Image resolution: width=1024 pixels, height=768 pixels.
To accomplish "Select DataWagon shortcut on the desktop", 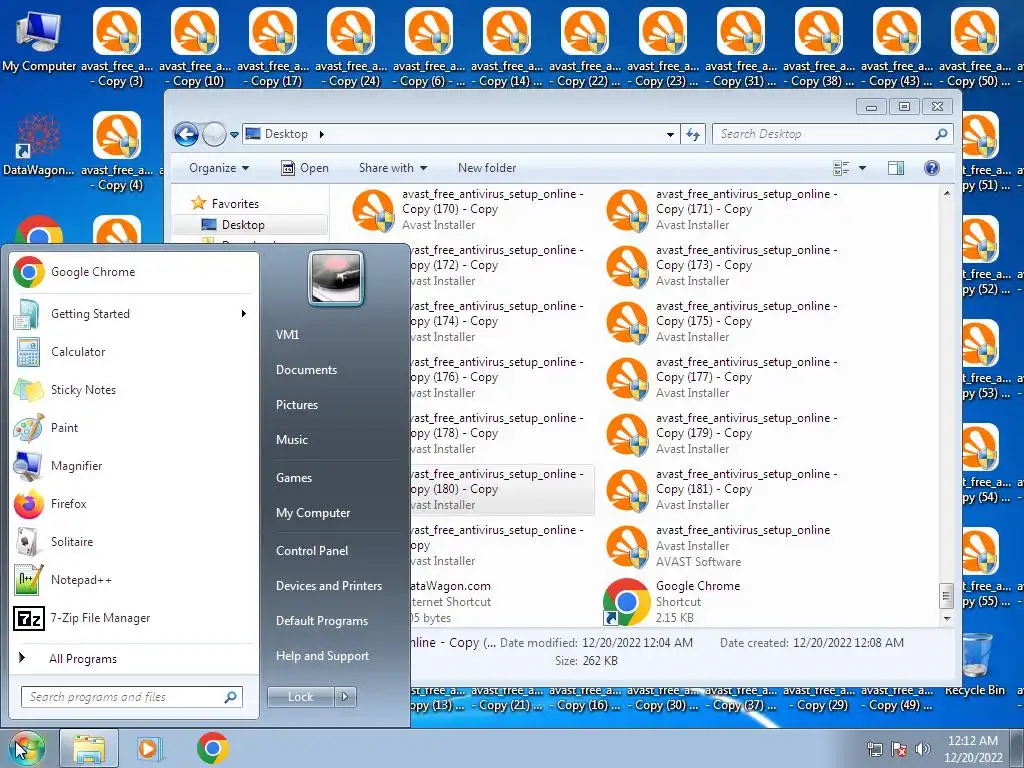I will (x=38, y=145).
